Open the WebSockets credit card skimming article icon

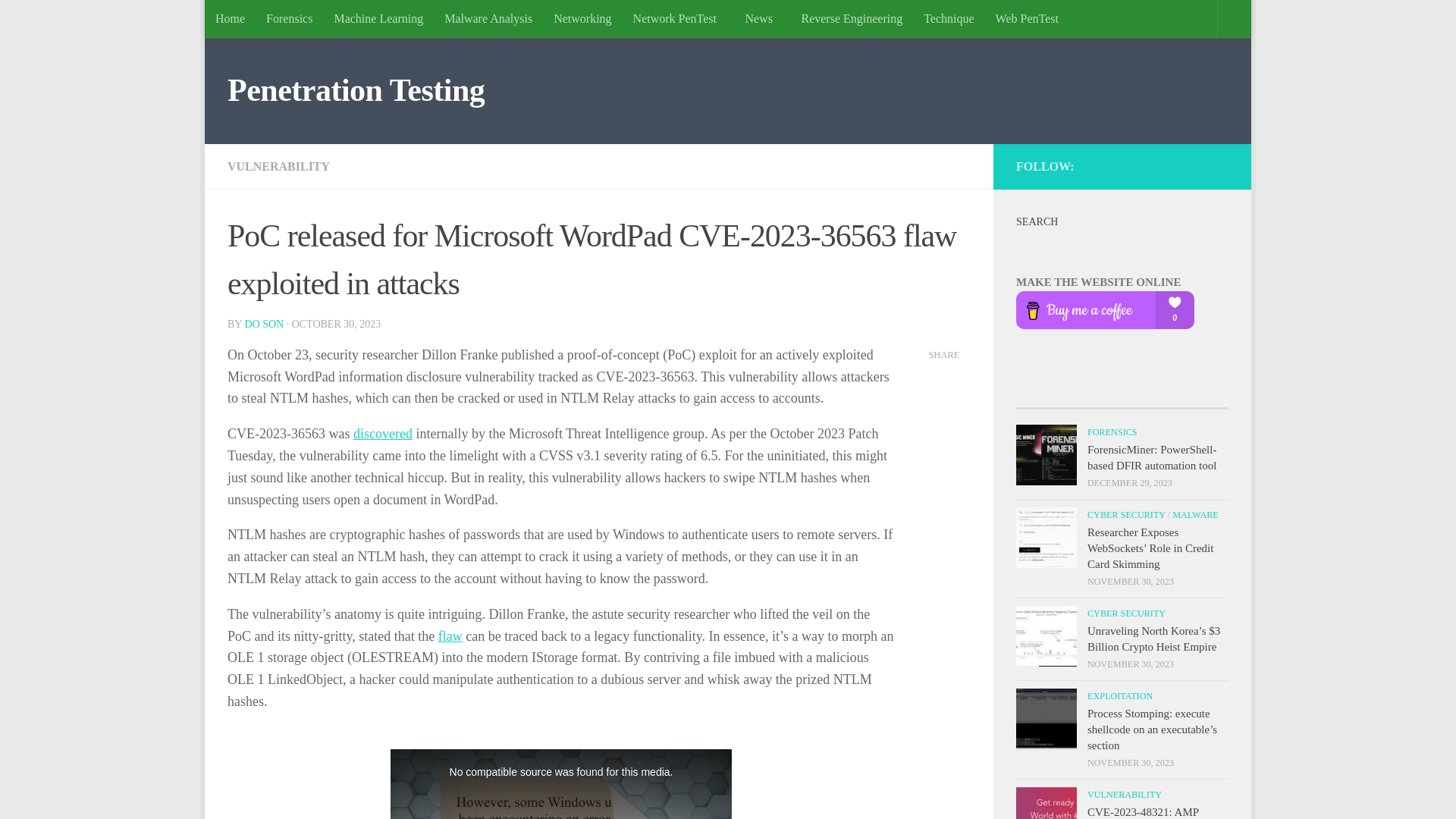(x=1046, y=537)
